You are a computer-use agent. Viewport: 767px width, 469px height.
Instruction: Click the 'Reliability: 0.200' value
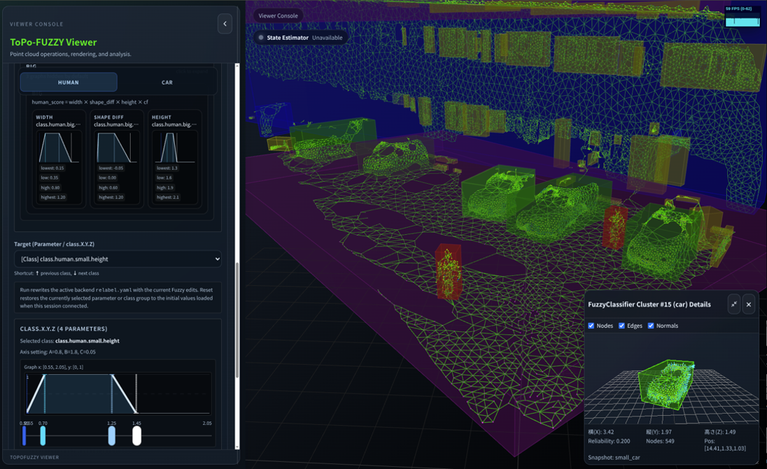coord(609,441)
